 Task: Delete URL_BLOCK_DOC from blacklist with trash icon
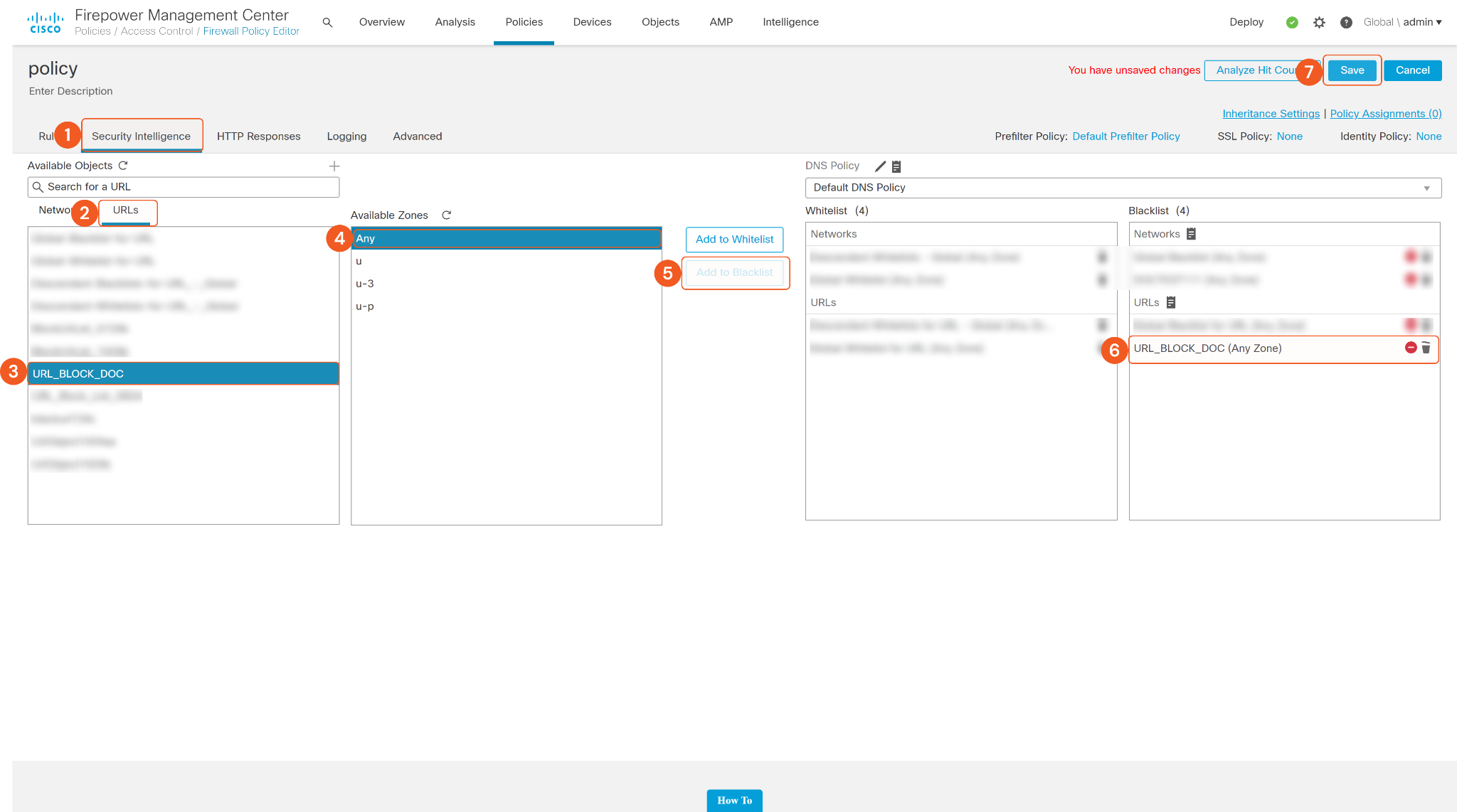click(x=1426, y=348)
